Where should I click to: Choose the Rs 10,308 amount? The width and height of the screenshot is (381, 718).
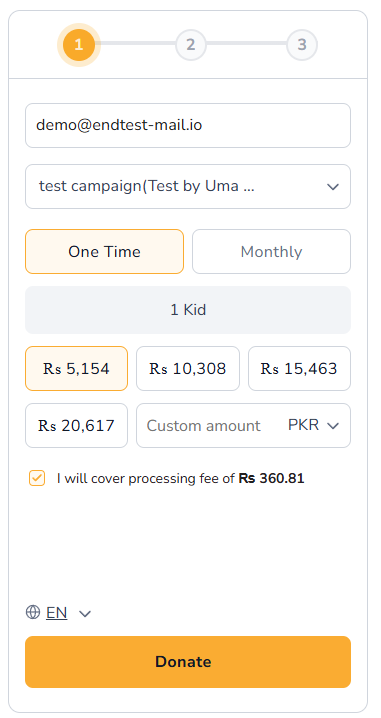[188, 369]
